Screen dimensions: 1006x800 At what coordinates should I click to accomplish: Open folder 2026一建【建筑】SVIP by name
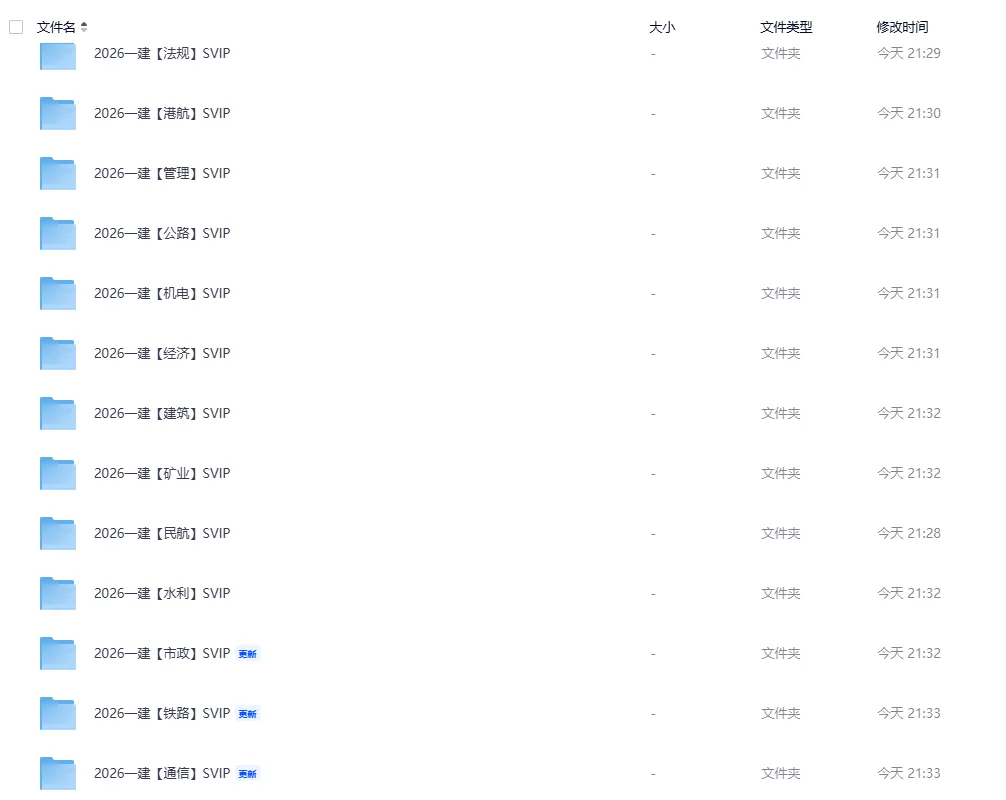pos(162,413)
